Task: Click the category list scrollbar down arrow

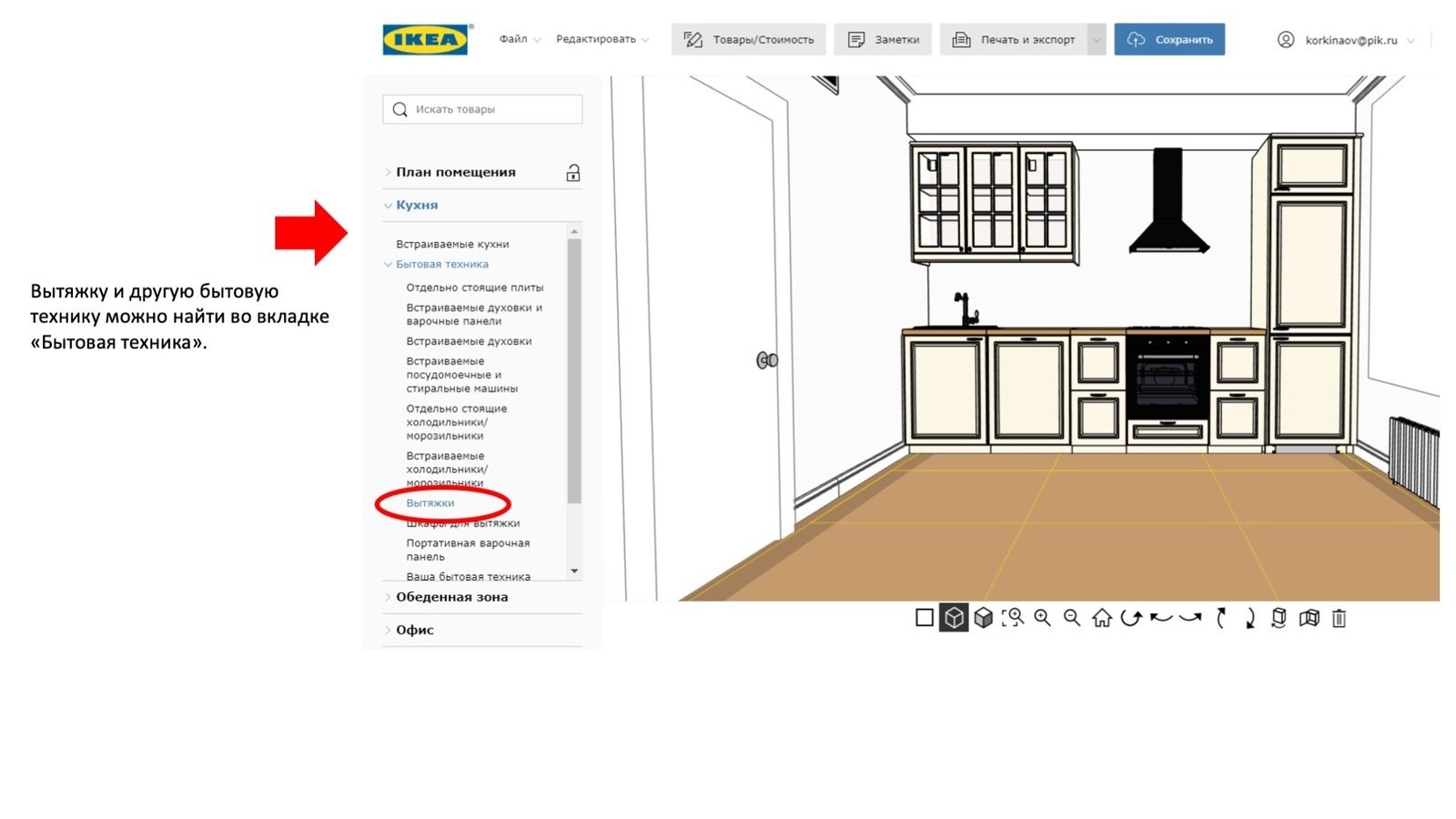Action: pos(574,571)
